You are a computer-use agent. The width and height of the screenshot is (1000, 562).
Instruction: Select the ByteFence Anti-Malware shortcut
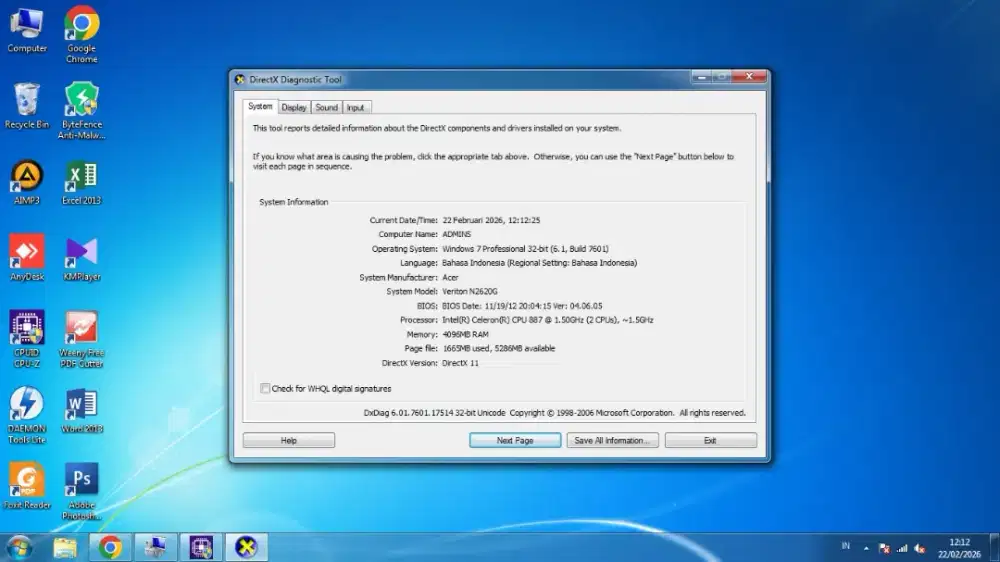(82, 110)
